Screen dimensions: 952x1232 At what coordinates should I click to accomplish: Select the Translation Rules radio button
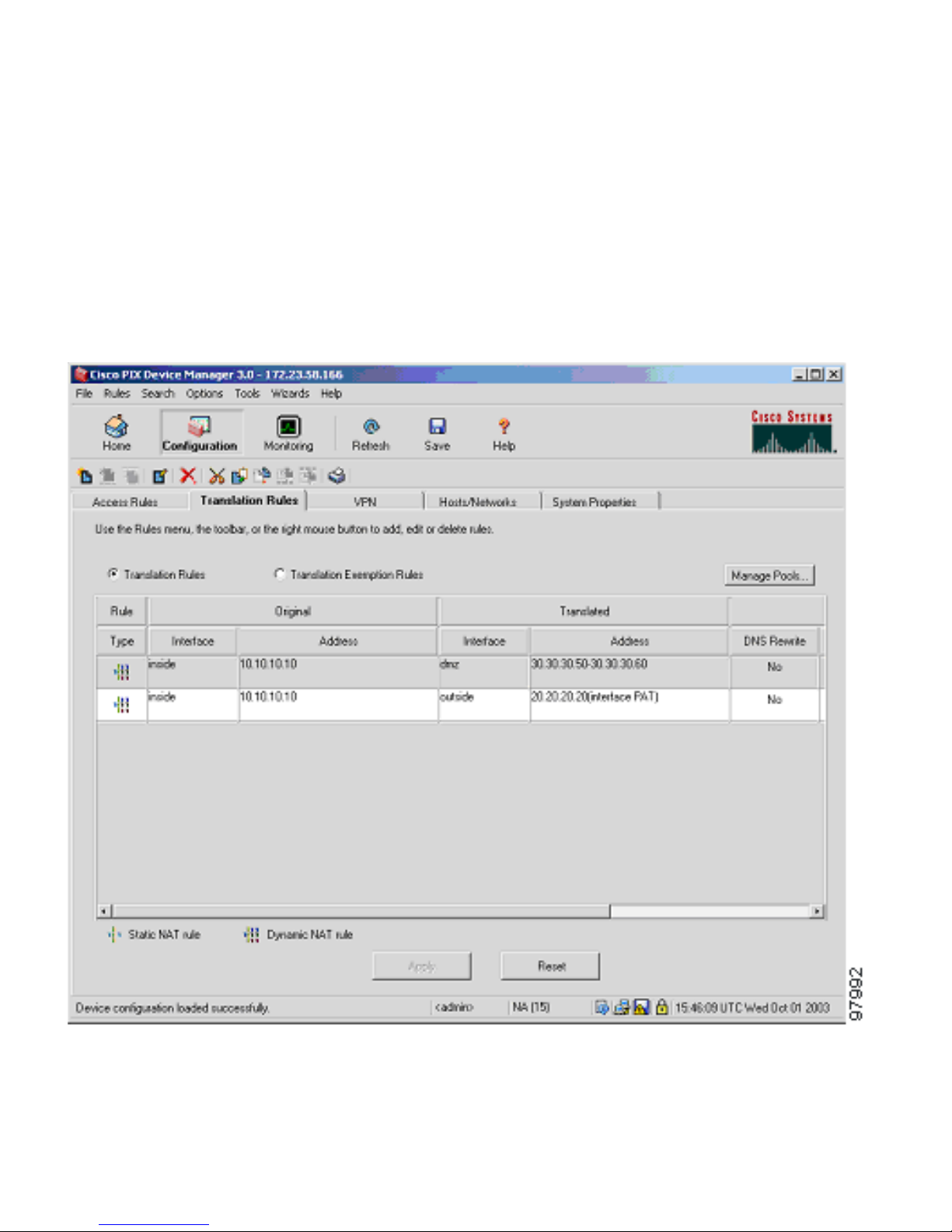113,574
